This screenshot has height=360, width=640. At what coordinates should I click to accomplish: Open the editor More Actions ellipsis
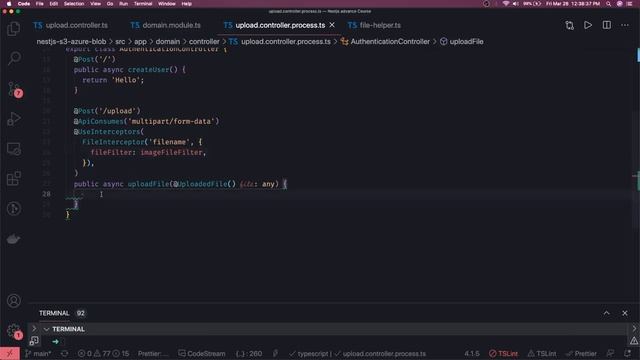tap(624, 25)
